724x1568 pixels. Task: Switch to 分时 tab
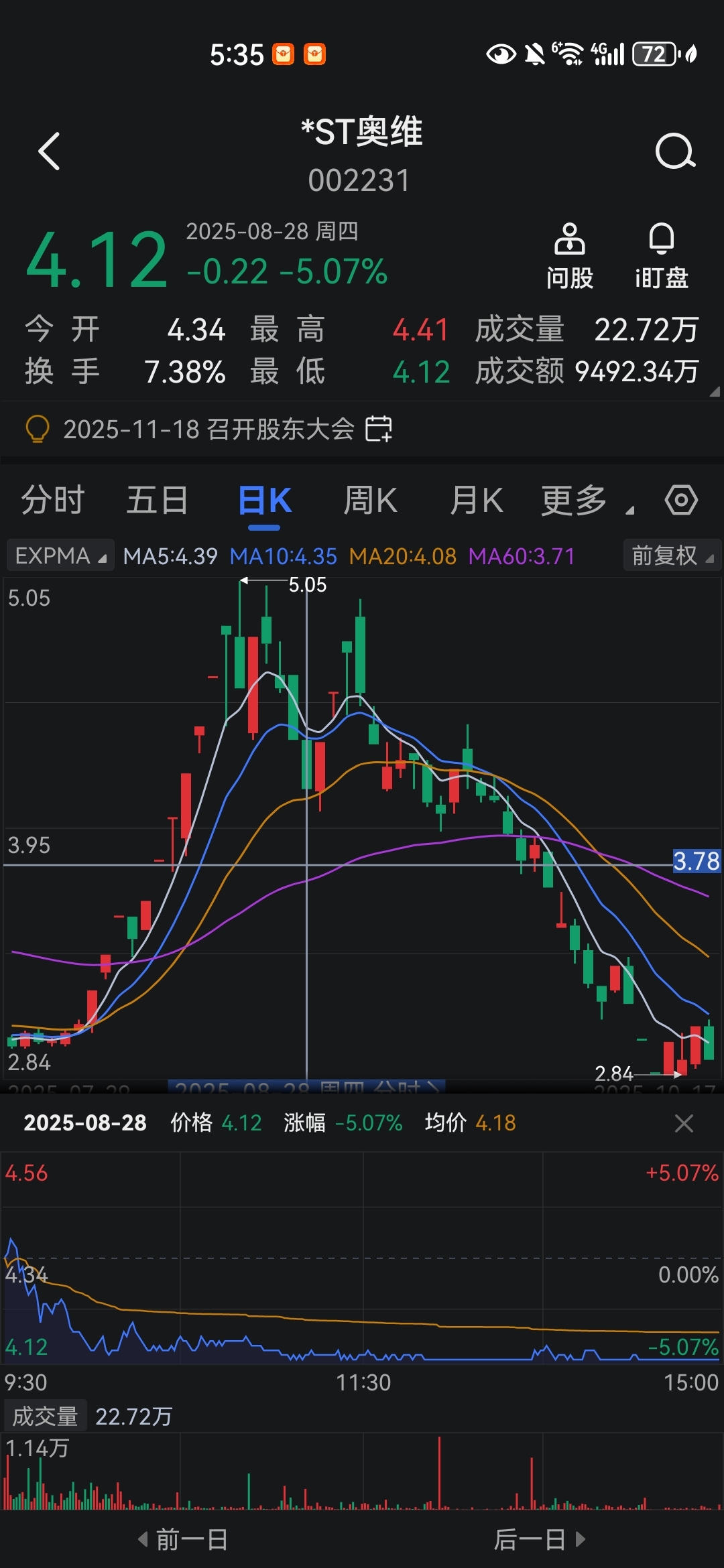pos(53,501)
